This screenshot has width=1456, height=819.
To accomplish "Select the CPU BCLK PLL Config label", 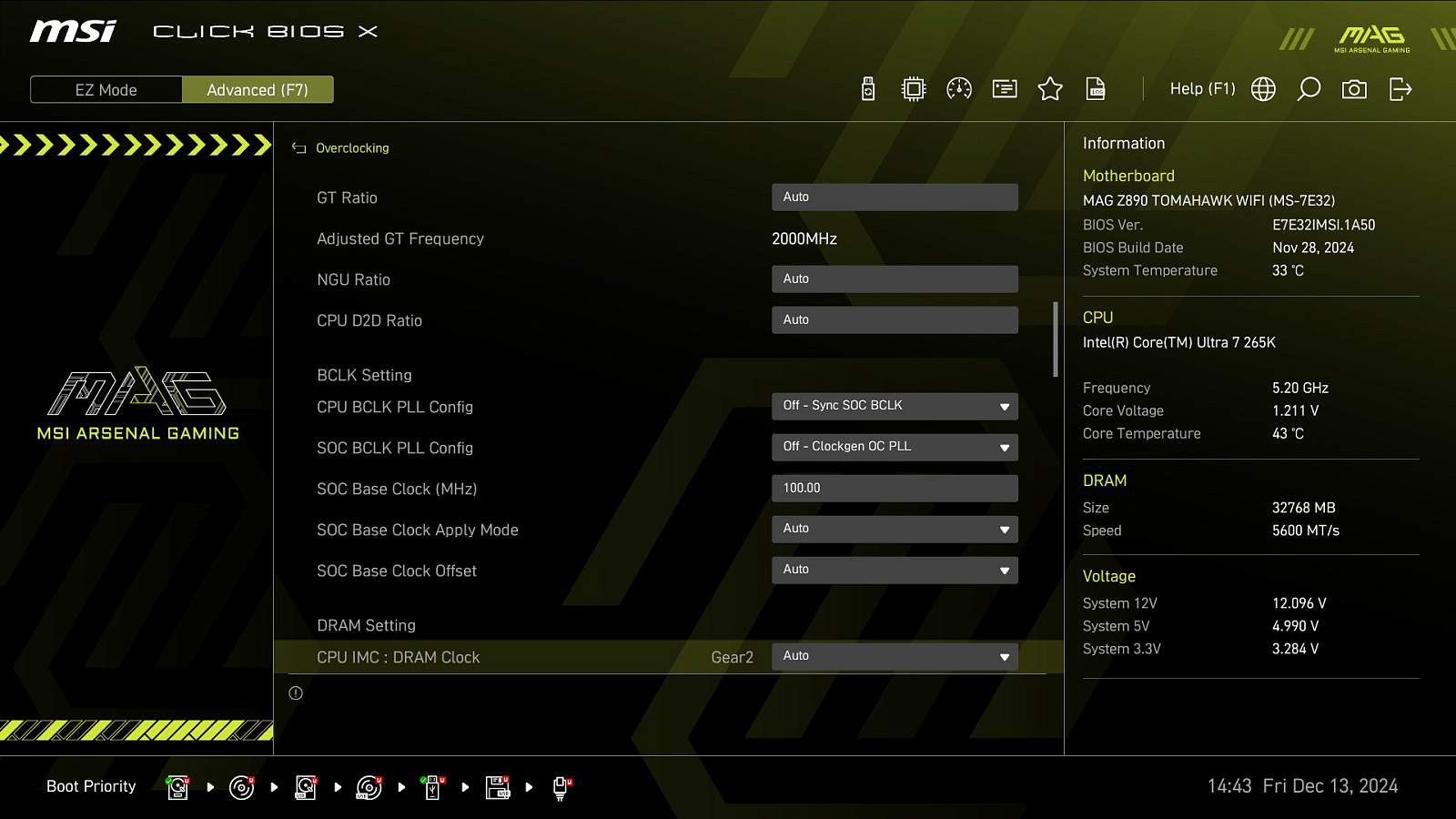I will click(x=395, y=407).
